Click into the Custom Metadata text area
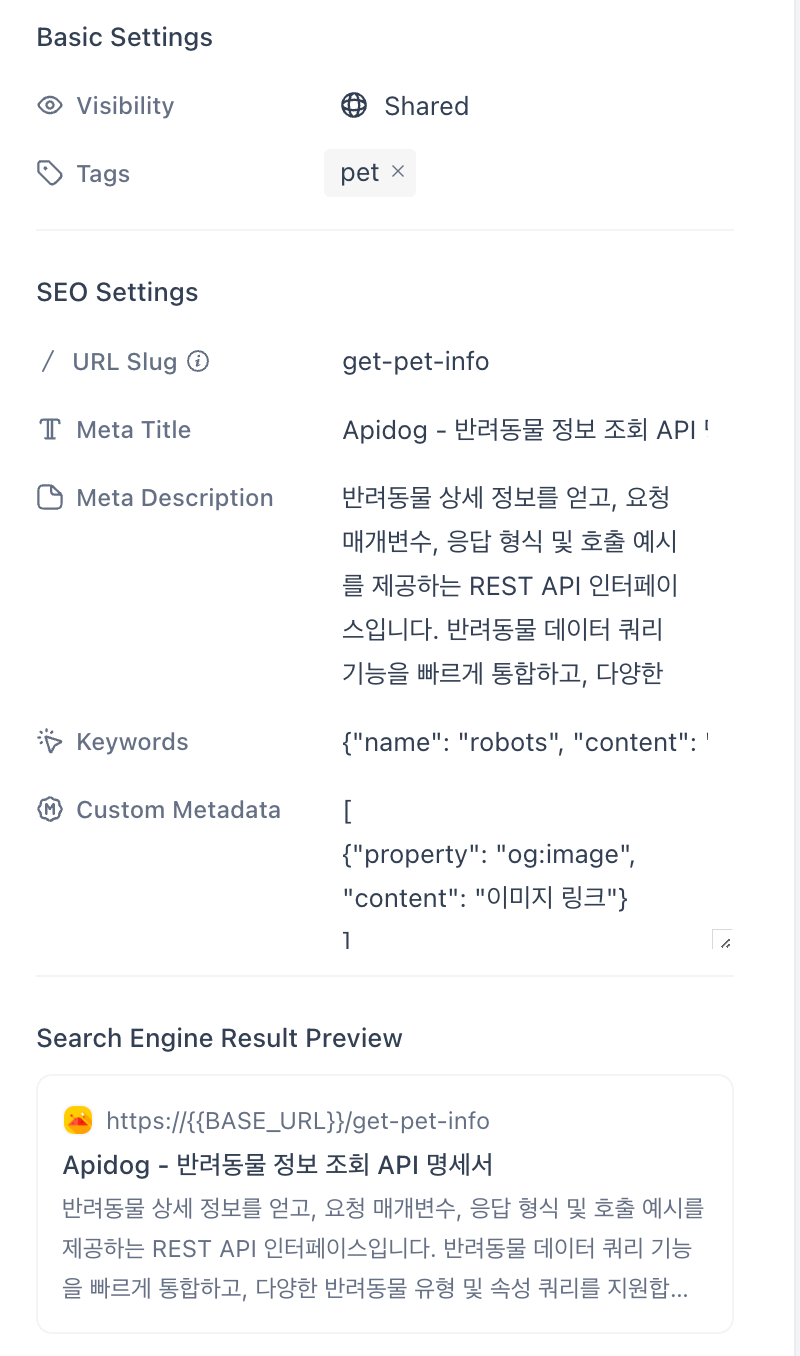The width and height of the screenshot is (800, 1356). [537, 871]
